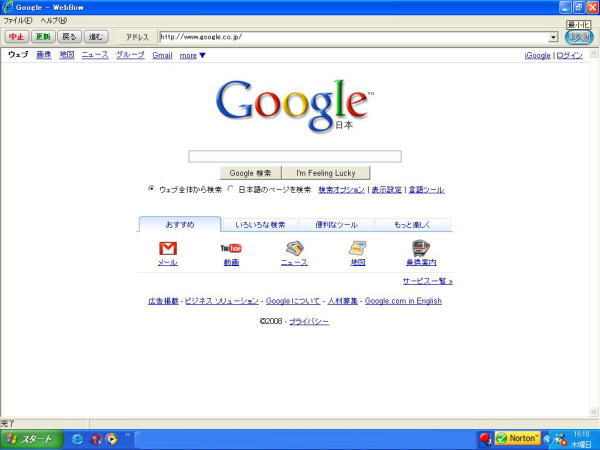Viewport: 600px width, 450px height.
Task: Click the ログイン sign-in link
Action: coord(569,55)
